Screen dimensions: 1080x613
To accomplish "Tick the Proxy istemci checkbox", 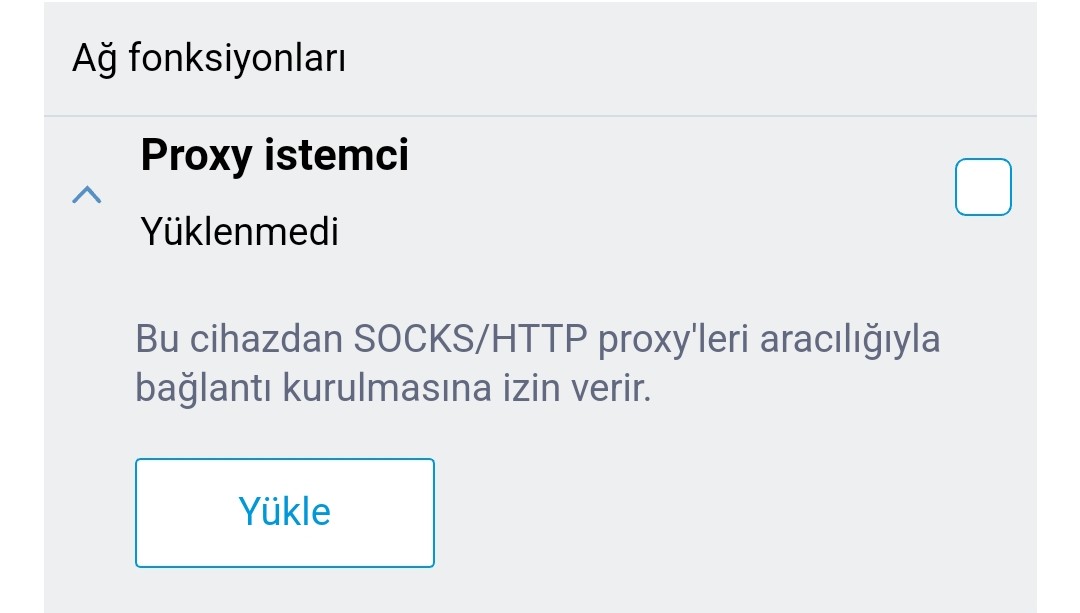I will 983,187.
